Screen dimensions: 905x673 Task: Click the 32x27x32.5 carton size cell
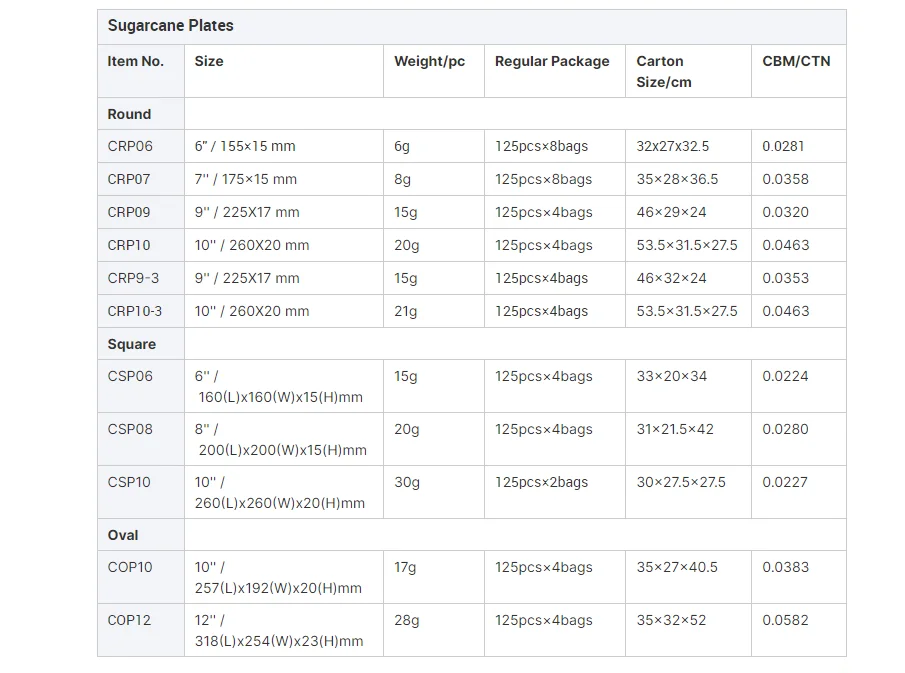pos(673,146)
